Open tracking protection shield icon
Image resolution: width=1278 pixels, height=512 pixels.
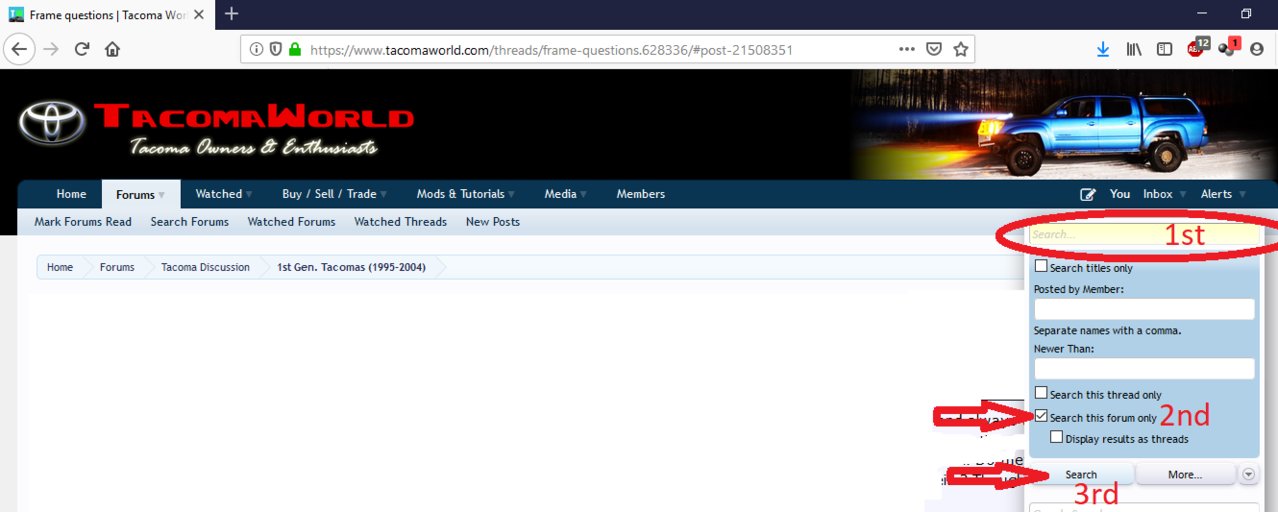[x=275, y=49]
